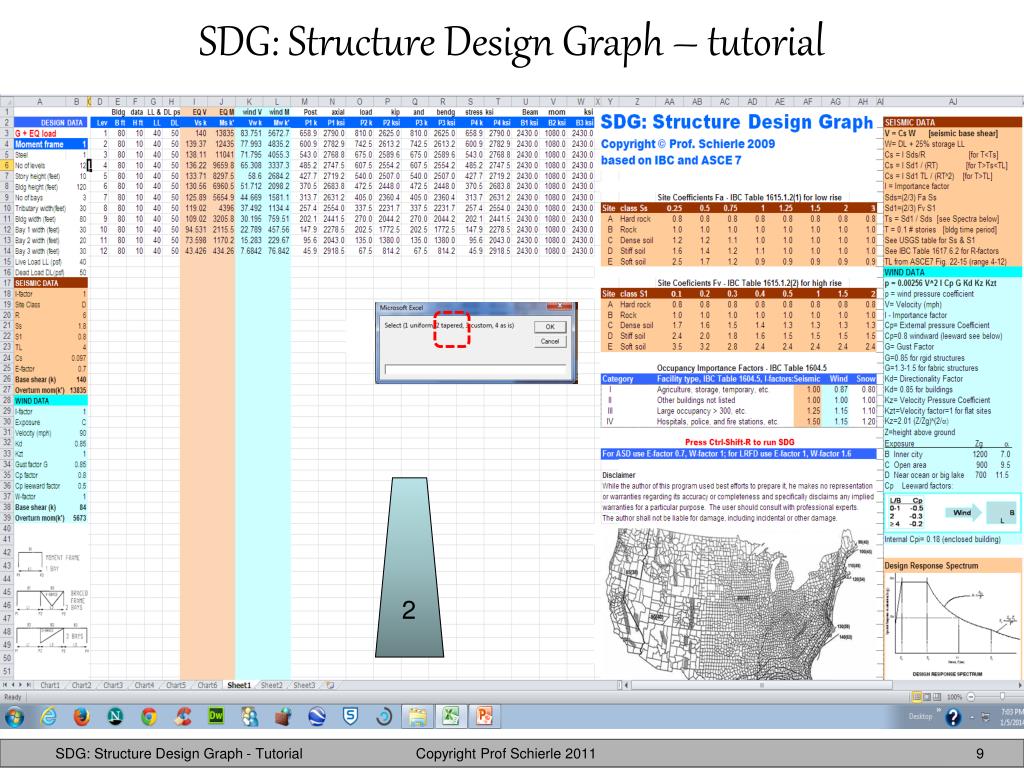Click 'Press Ctrl-Shift-R to run SDG' text

coord(739,442)
